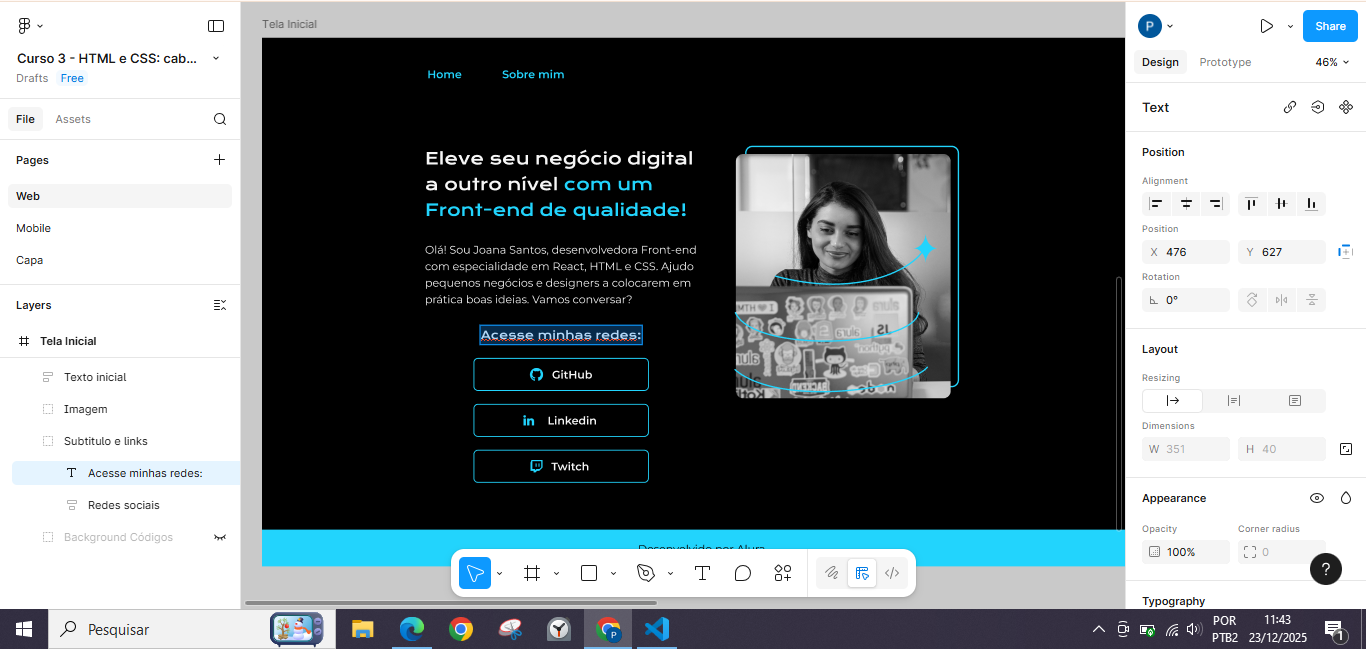Show the hidden Background Códigos layer
The height and width of the screenshot is (649, 1366).
[220, 537]
